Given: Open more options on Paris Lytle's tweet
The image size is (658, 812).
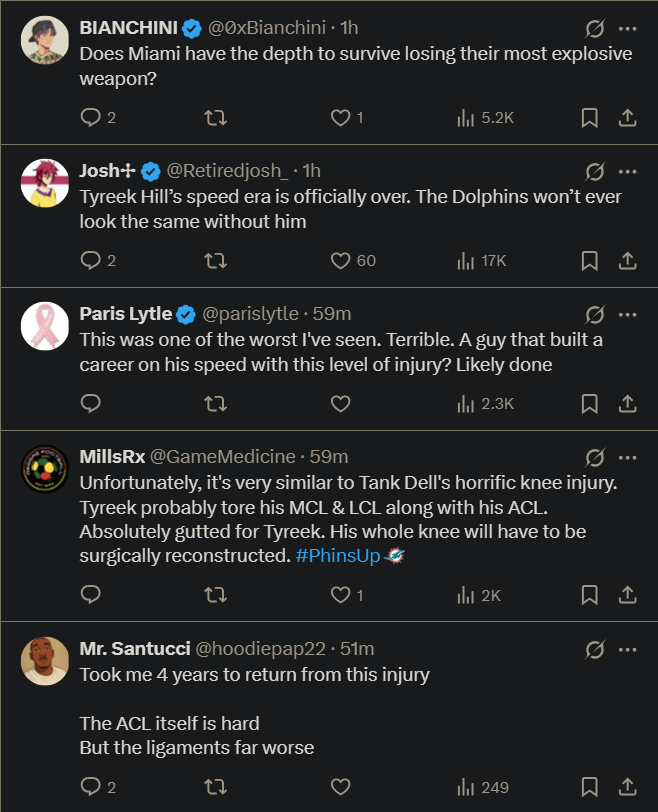Looking at the screenshot, I should tap(628, 315).
